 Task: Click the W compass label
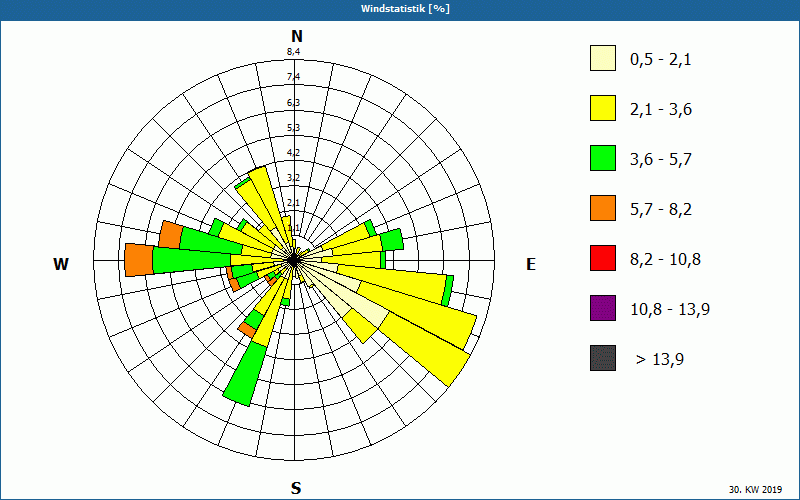61,264
